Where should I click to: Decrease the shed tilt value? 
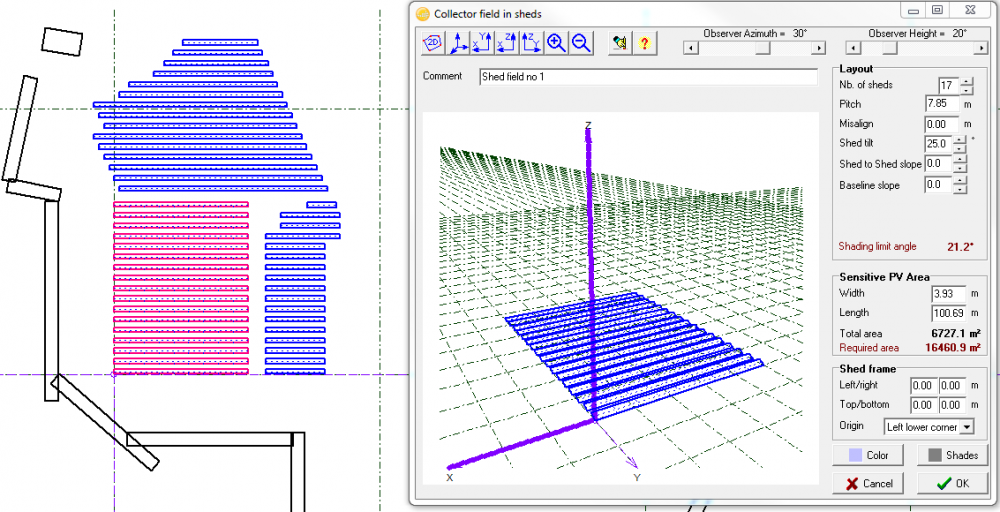point(960,148)
